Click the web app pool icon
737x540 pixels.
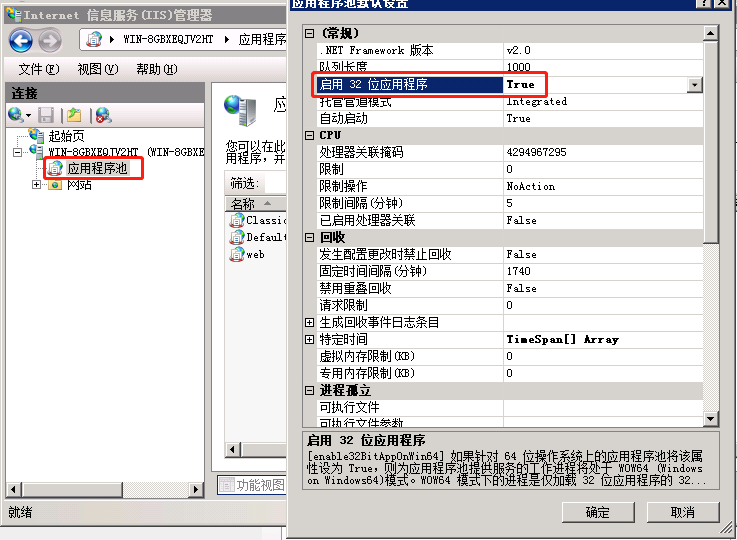coord(236,254)
